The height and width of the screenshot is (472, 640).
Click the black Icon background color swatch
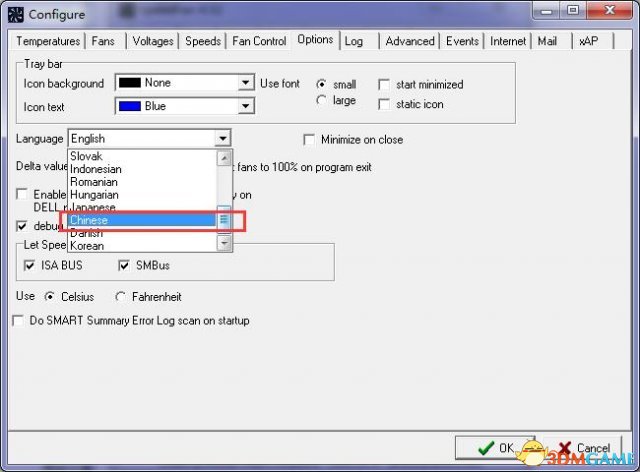[x=129, y=83]
